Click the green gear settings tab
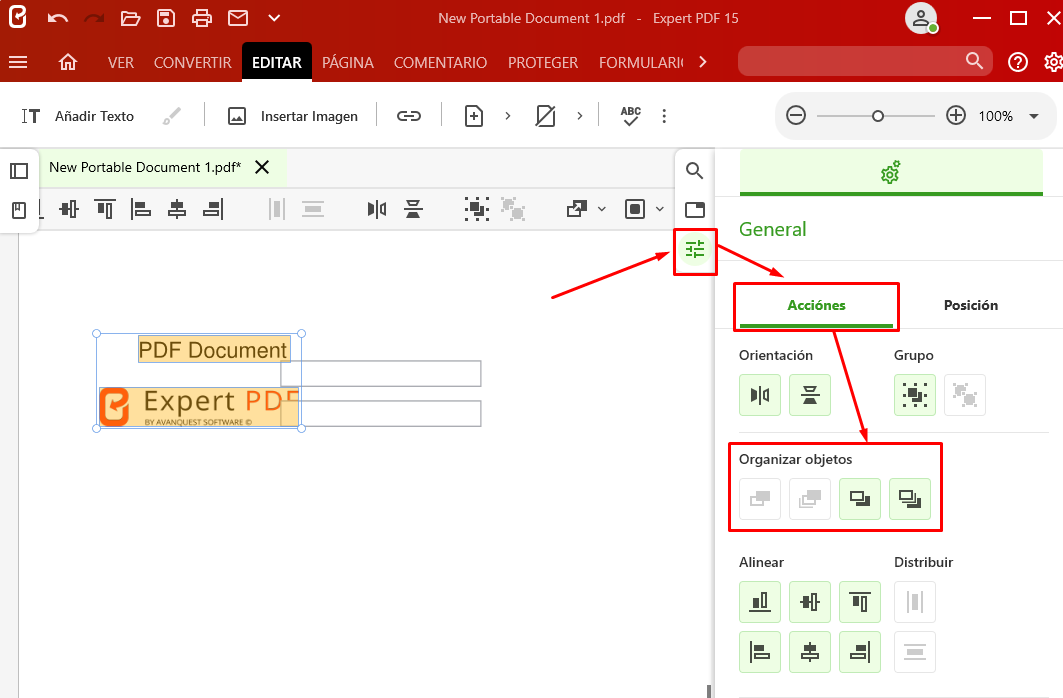The height and width of the screenshot is (698, 1063). 891,173
